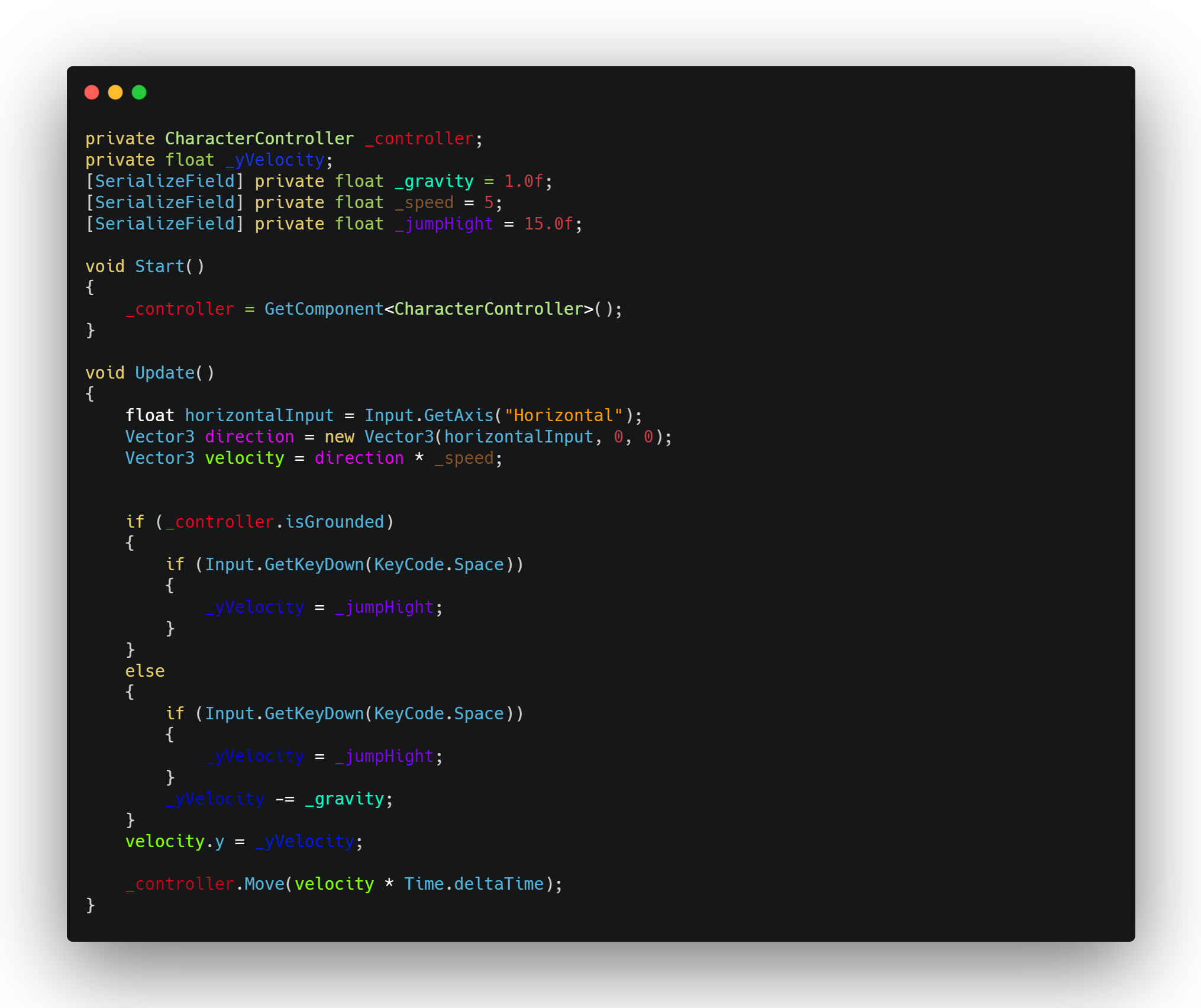
Task: Click the Update method name
Action: pos(164,373)
